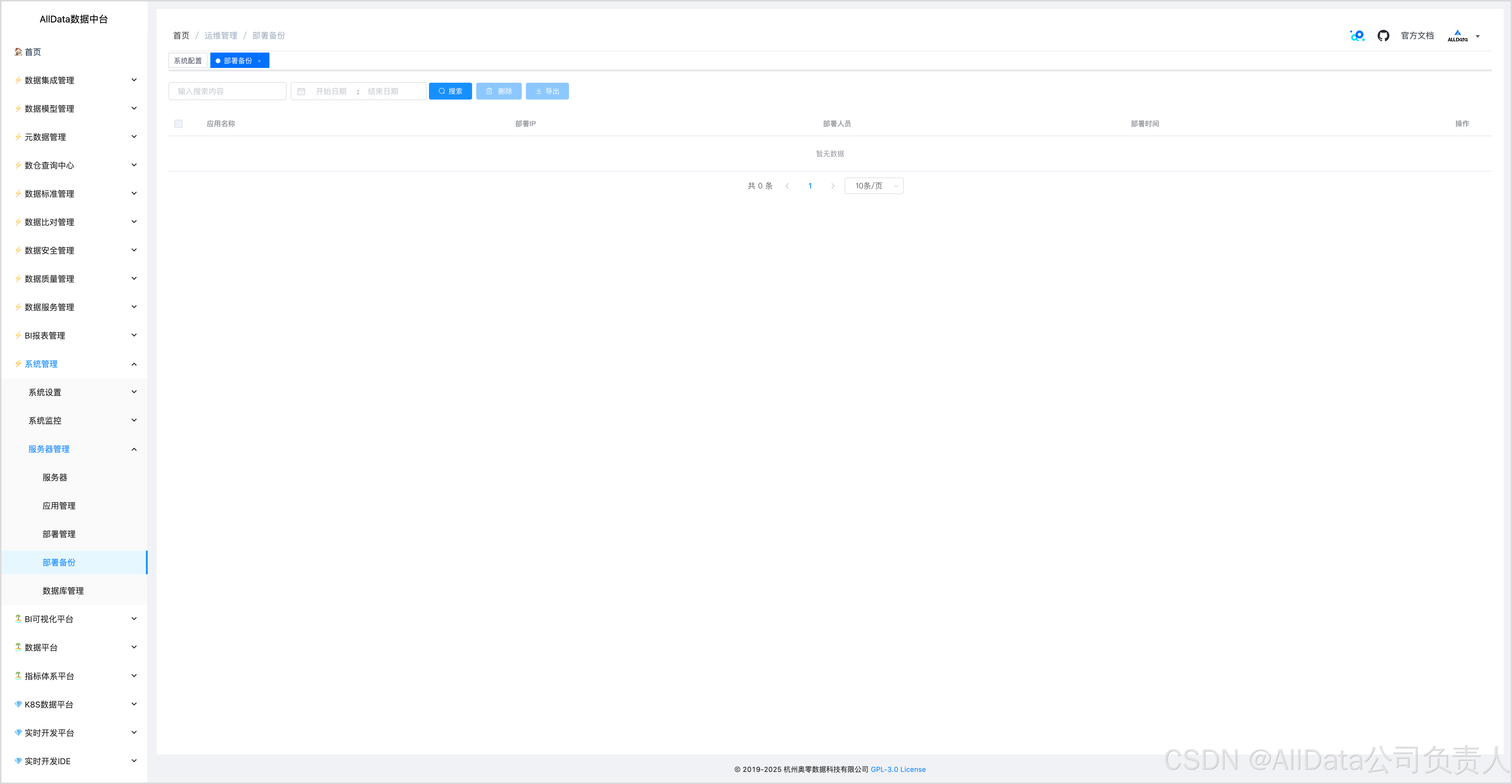Go to previous page arrow in pagination
Viewport: 1512px width, 784px height.
click(787, 186)
